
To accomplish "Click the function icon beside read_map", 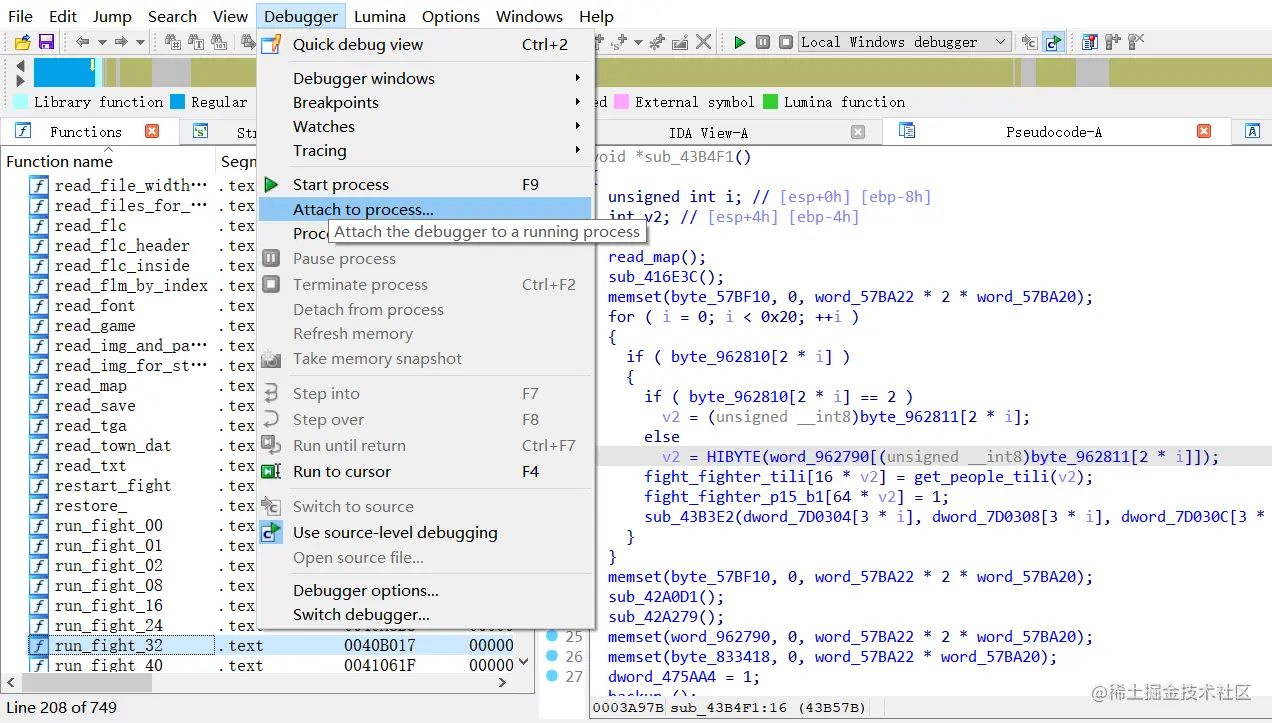I will point(38,386).
